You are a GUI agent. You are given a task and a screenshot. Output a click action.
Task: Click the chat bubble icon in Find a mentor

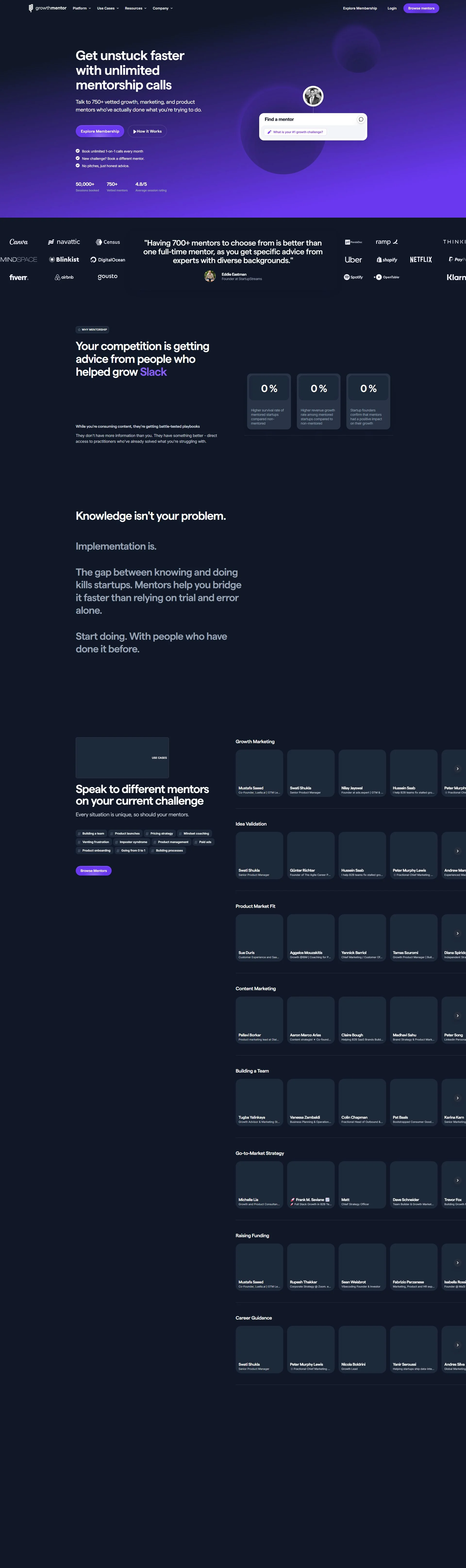click(361, 119)
